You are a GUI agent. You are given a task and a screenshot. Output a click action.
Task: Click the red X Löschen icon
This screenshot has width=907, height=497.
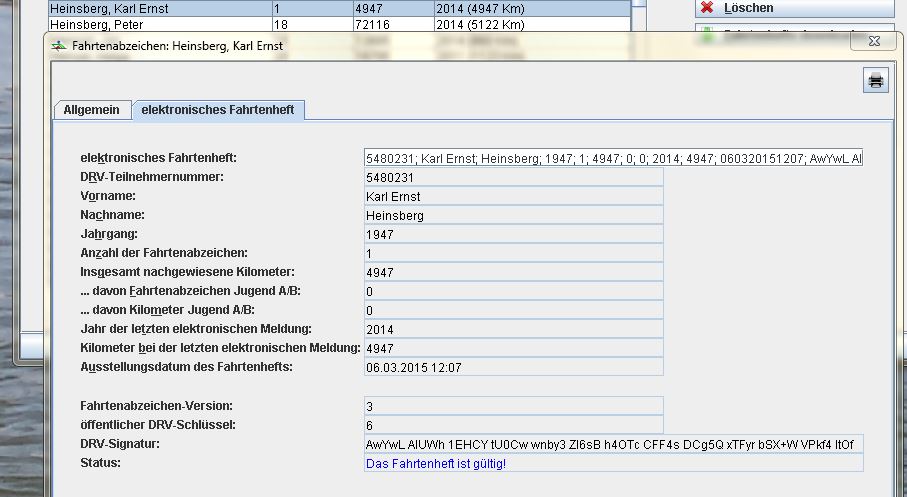(x=708, y=8)
